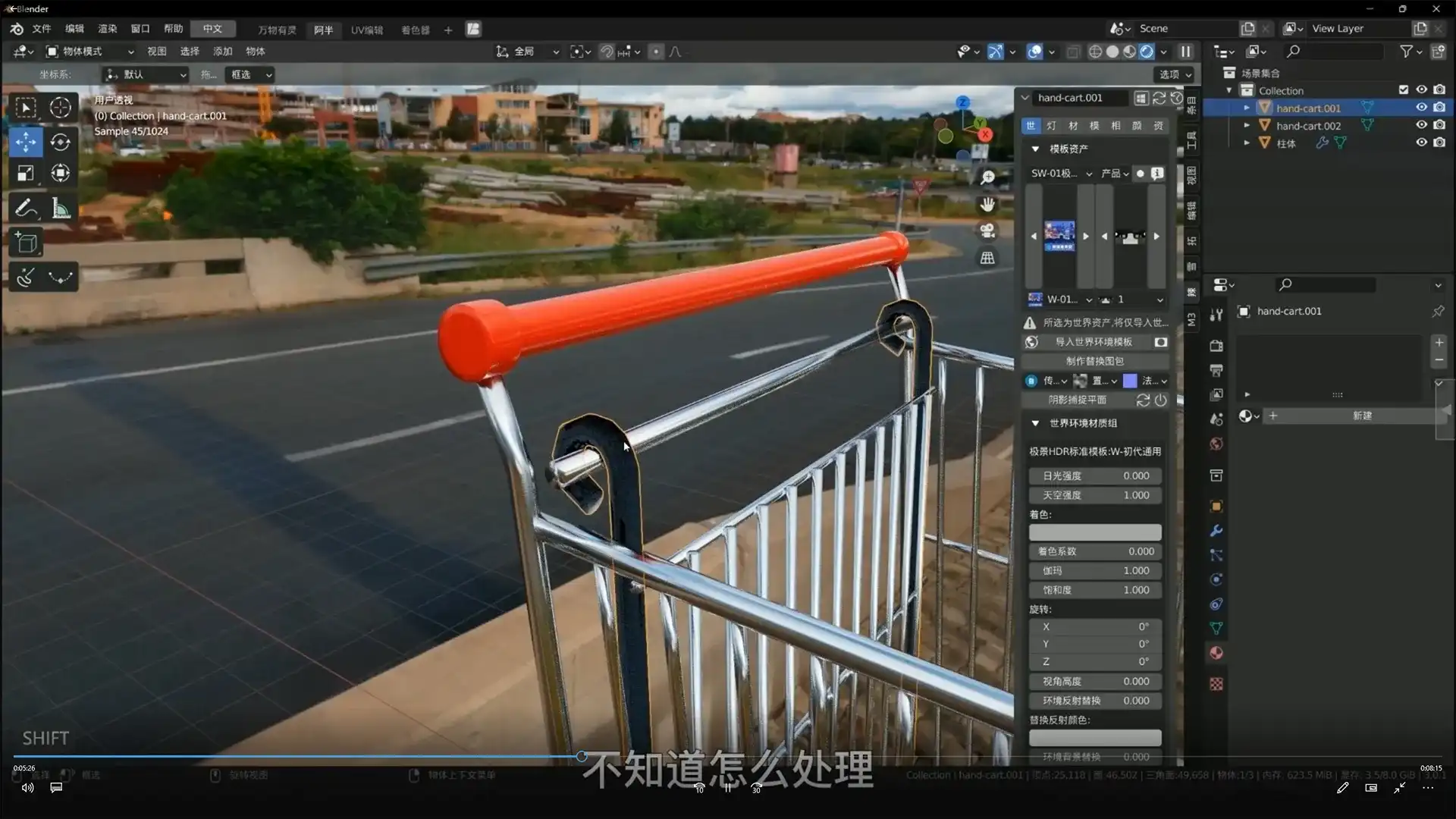Open World properties in the properties sidebar
The image size is (1456, 819).
point(1216,444)
